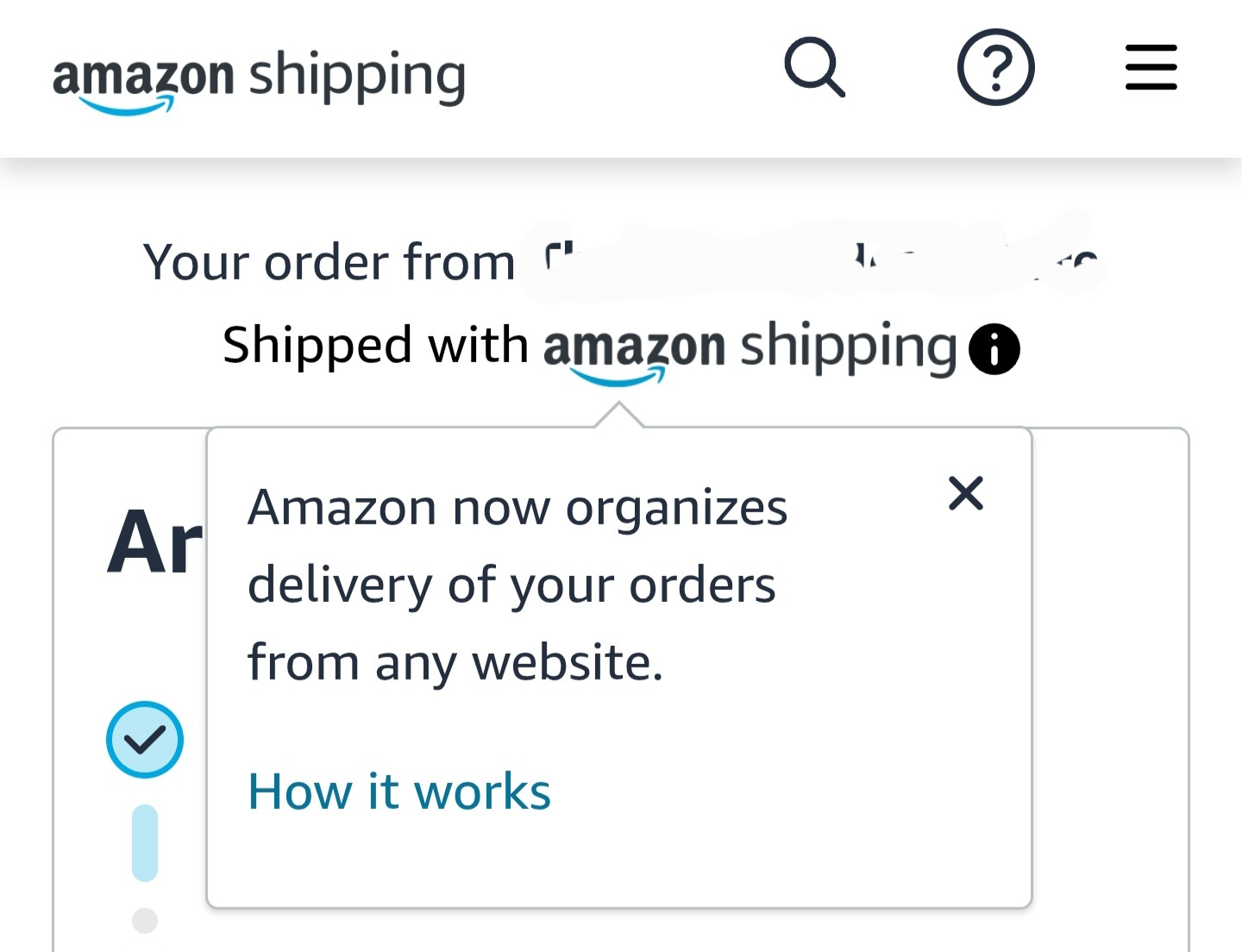1242x952 pixels.
Task: Click the info icon beside amazon shipping
Action: 994,349
